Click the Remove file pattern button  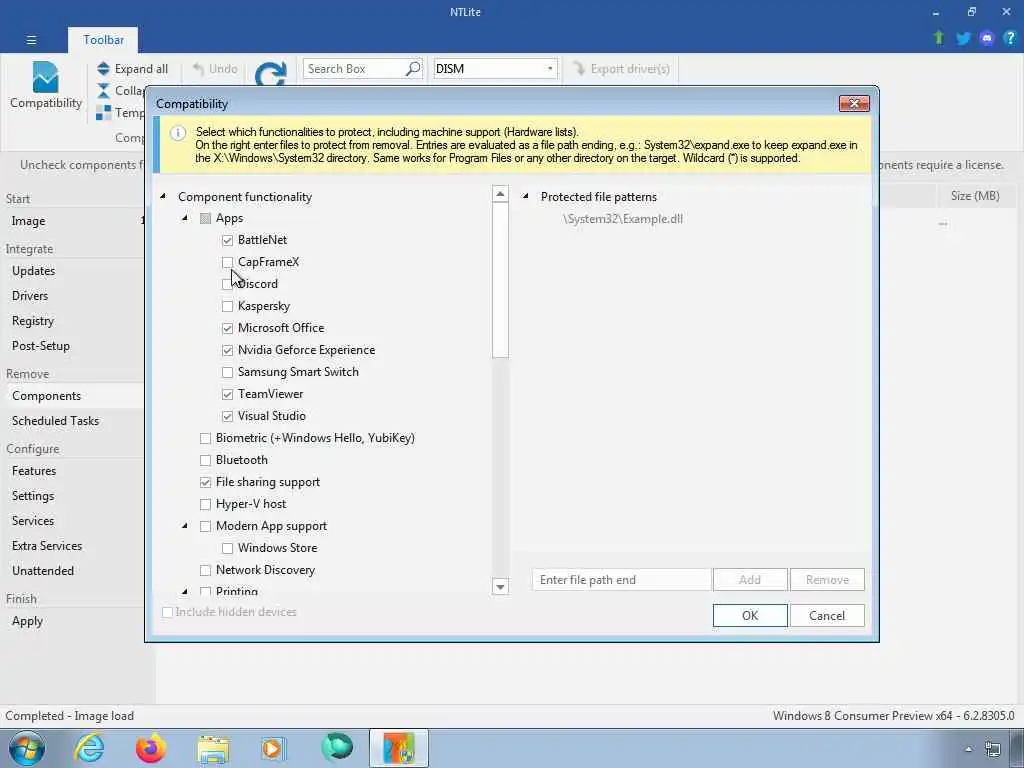[x=827, y=579]
